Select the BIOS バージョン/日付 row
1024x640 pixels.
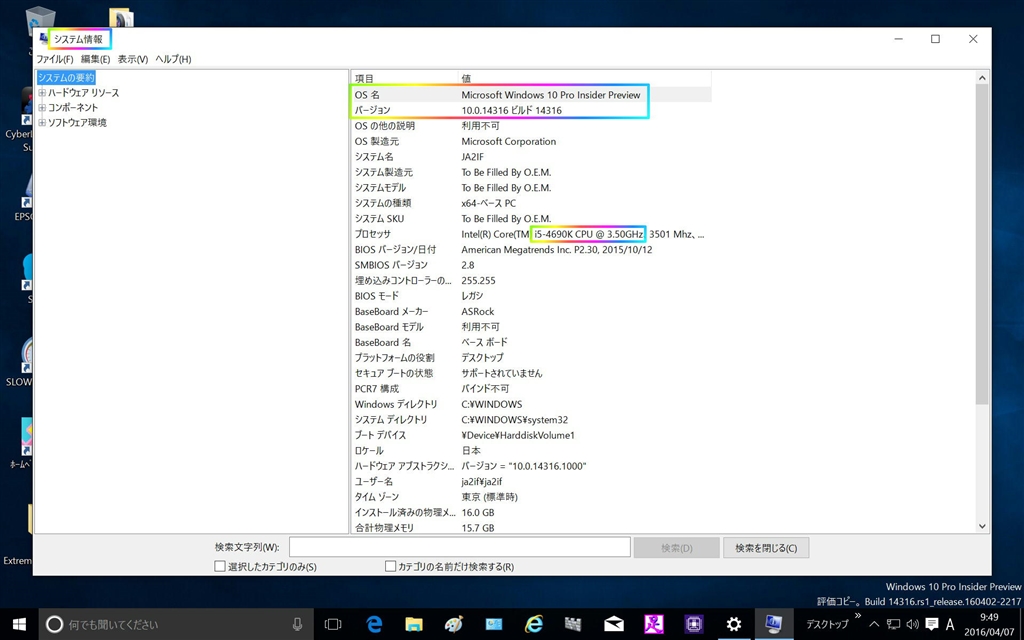click(x=531, y=249)
